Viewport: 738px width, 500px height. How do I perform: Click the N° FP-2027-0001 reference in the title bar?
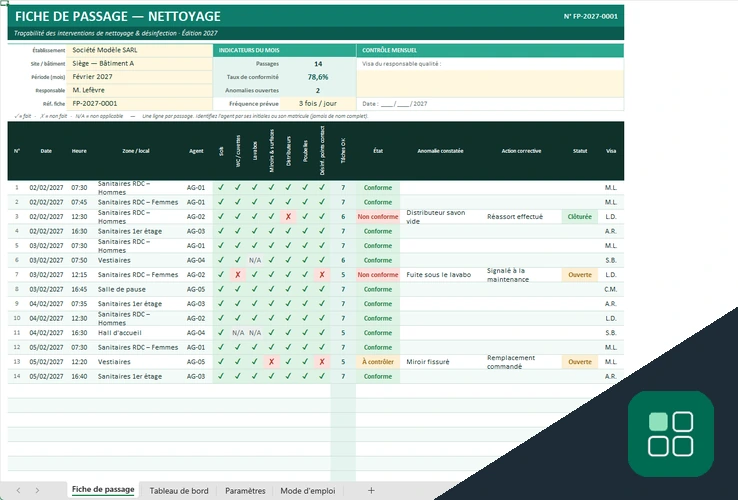click(591, 16)
